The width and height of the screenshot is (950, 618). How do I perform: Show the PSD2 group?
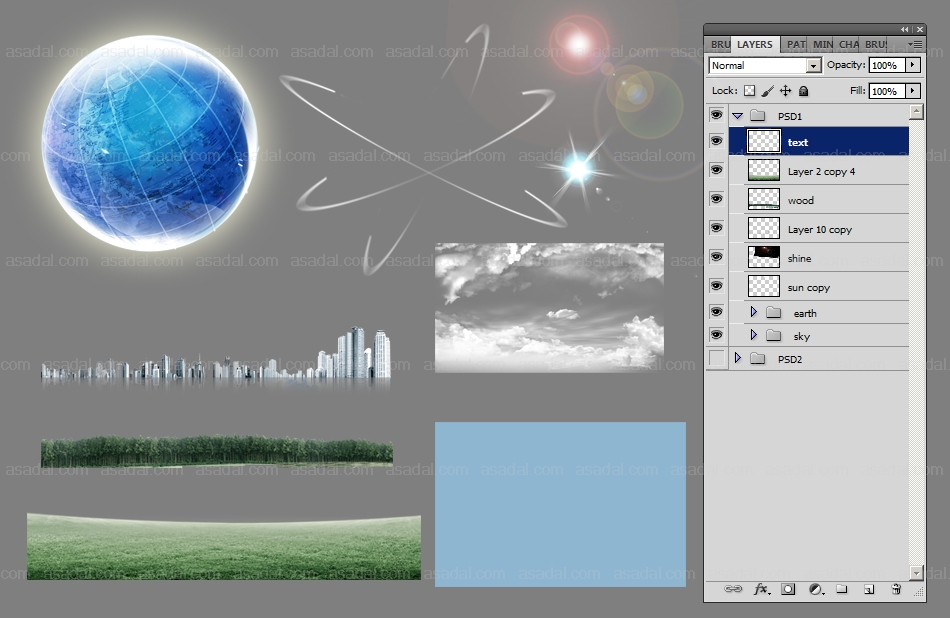(x=716, y=358)
